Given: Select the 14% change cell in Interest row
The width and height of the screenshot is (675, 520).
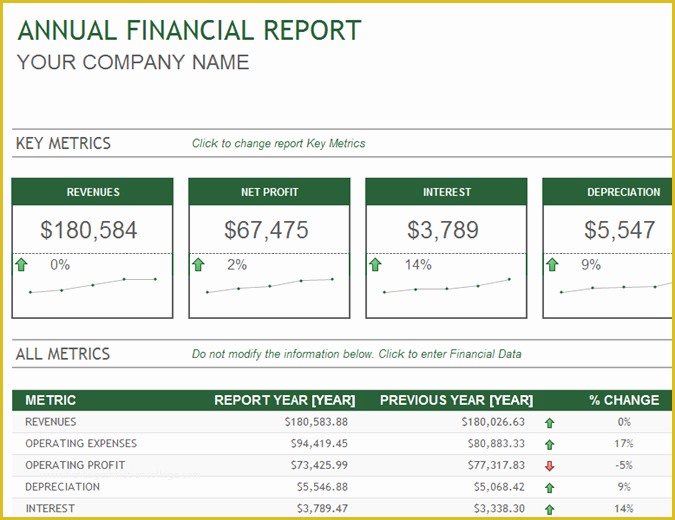Looking at the screenshot, I should click(x=624, y=508).
